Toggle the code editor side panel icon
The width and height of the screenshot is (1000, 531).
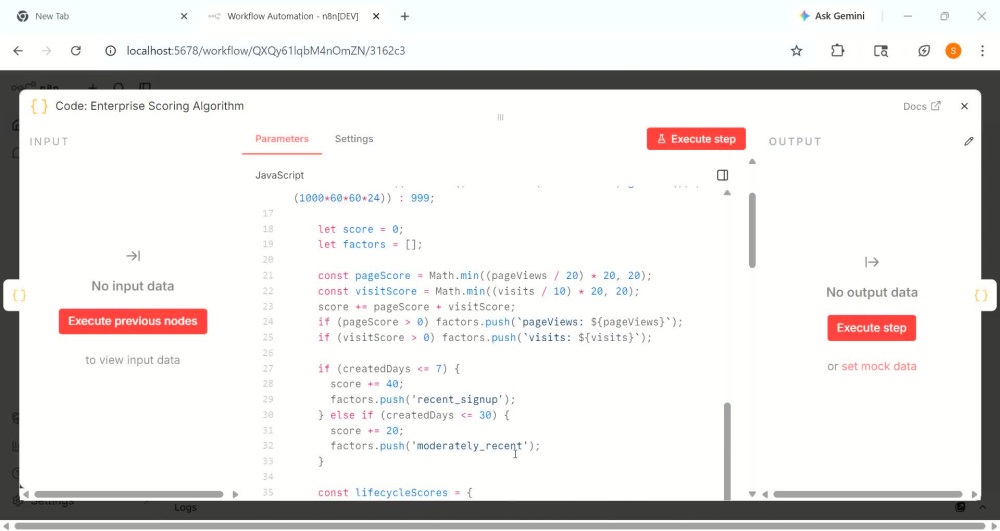(723, 175)
